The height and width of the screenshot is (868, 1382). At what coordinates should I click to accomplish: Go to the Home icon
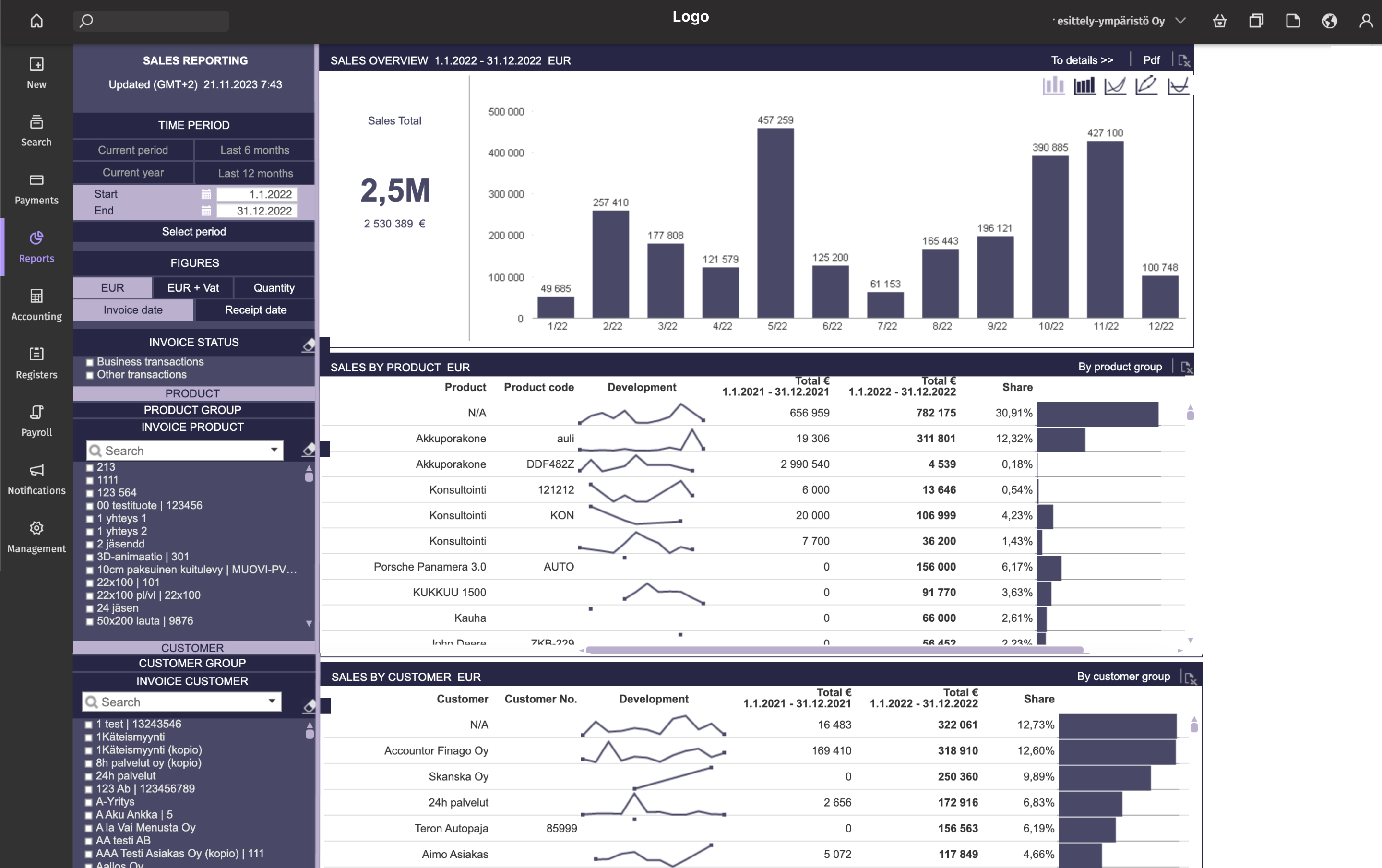click(x=37, y=21)
